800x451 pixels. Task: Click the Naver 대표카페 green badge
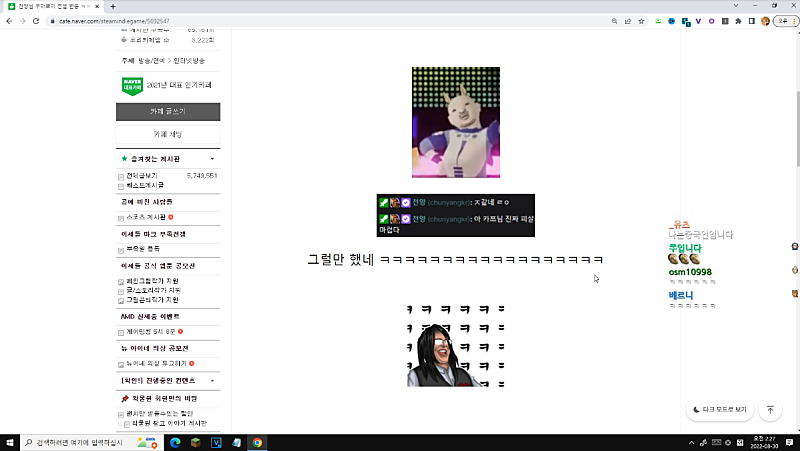click(132, 86)
